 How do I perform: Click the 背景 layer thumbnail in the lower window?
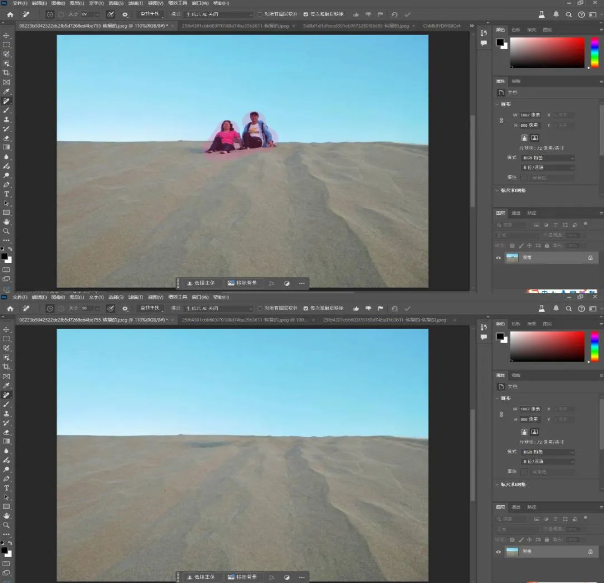513,551
